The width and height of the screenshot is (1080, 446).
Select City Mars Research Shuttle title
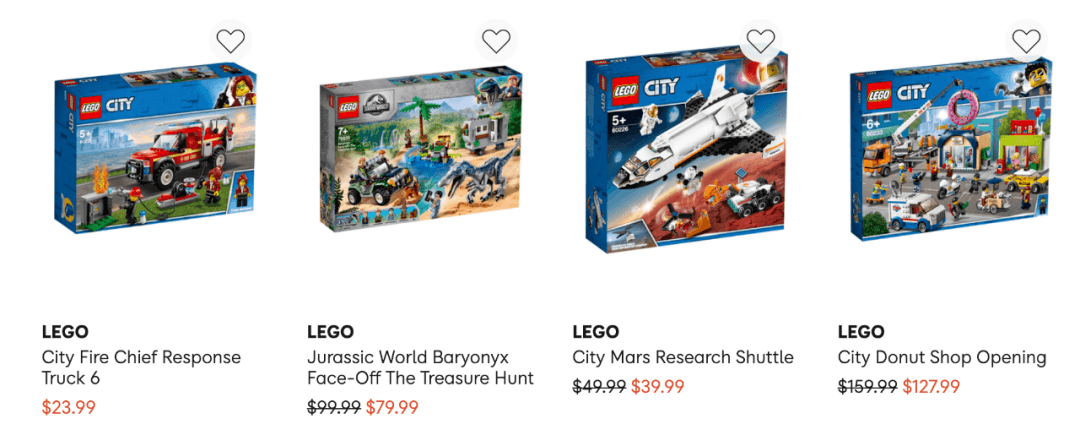(x=683, y=358)
